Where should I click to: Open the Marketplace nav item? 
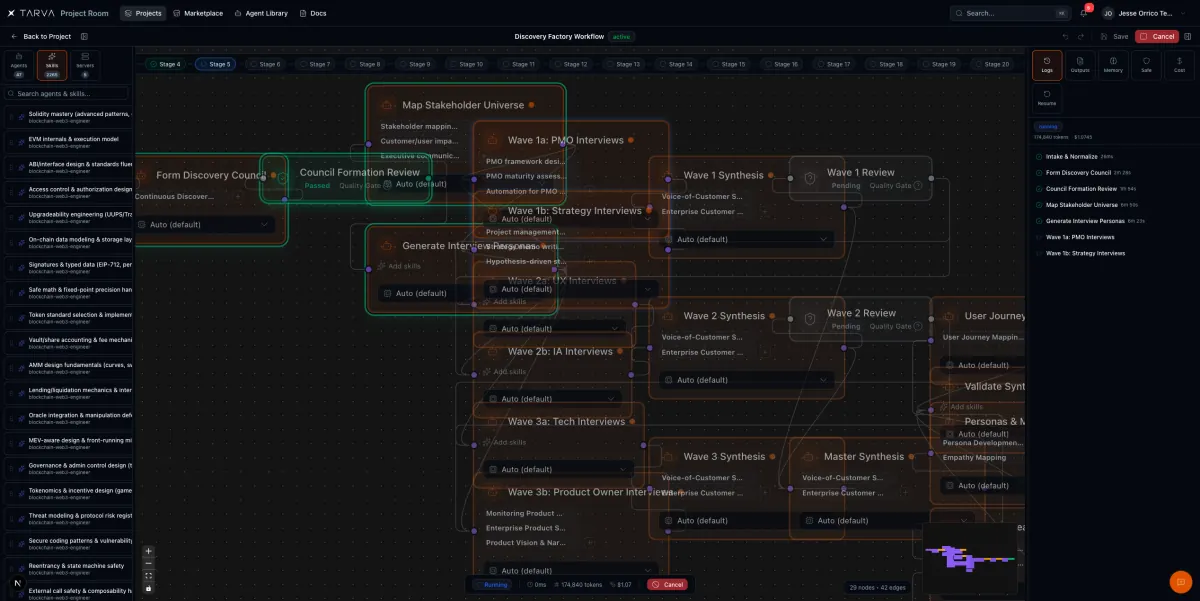tap(198, 13)
